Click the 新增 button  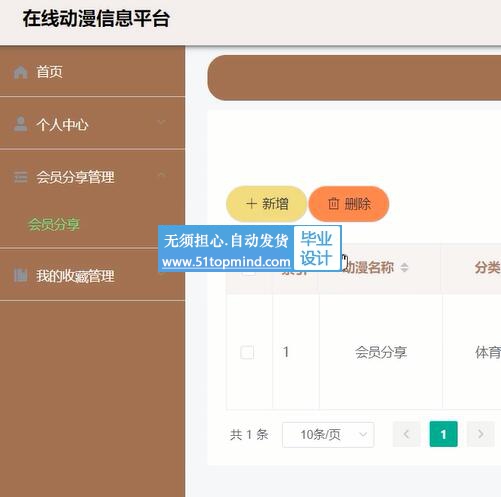(266, 204)
